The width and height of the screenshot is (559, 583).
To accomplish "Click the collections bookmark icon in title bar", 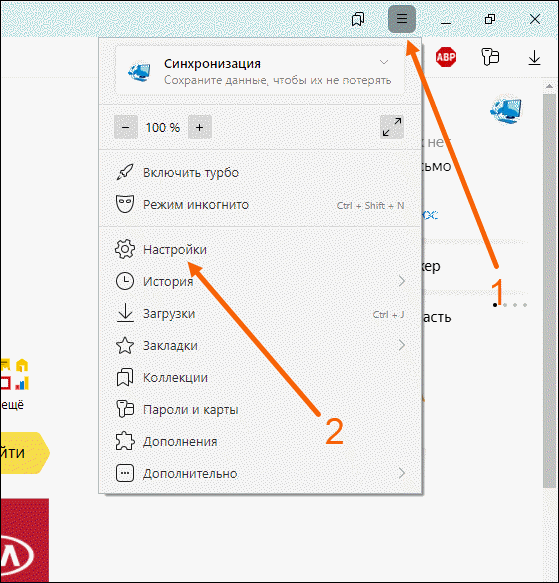I will coord(358,19).
